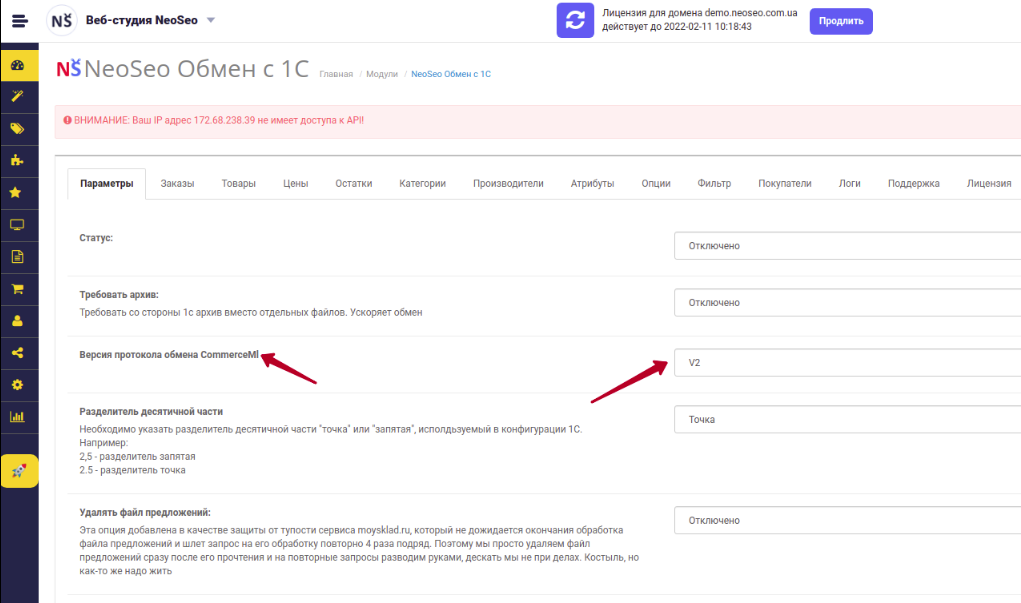The image size is (1021, 603).
Task: Open the hamburger menu
Action: point(20,21)
